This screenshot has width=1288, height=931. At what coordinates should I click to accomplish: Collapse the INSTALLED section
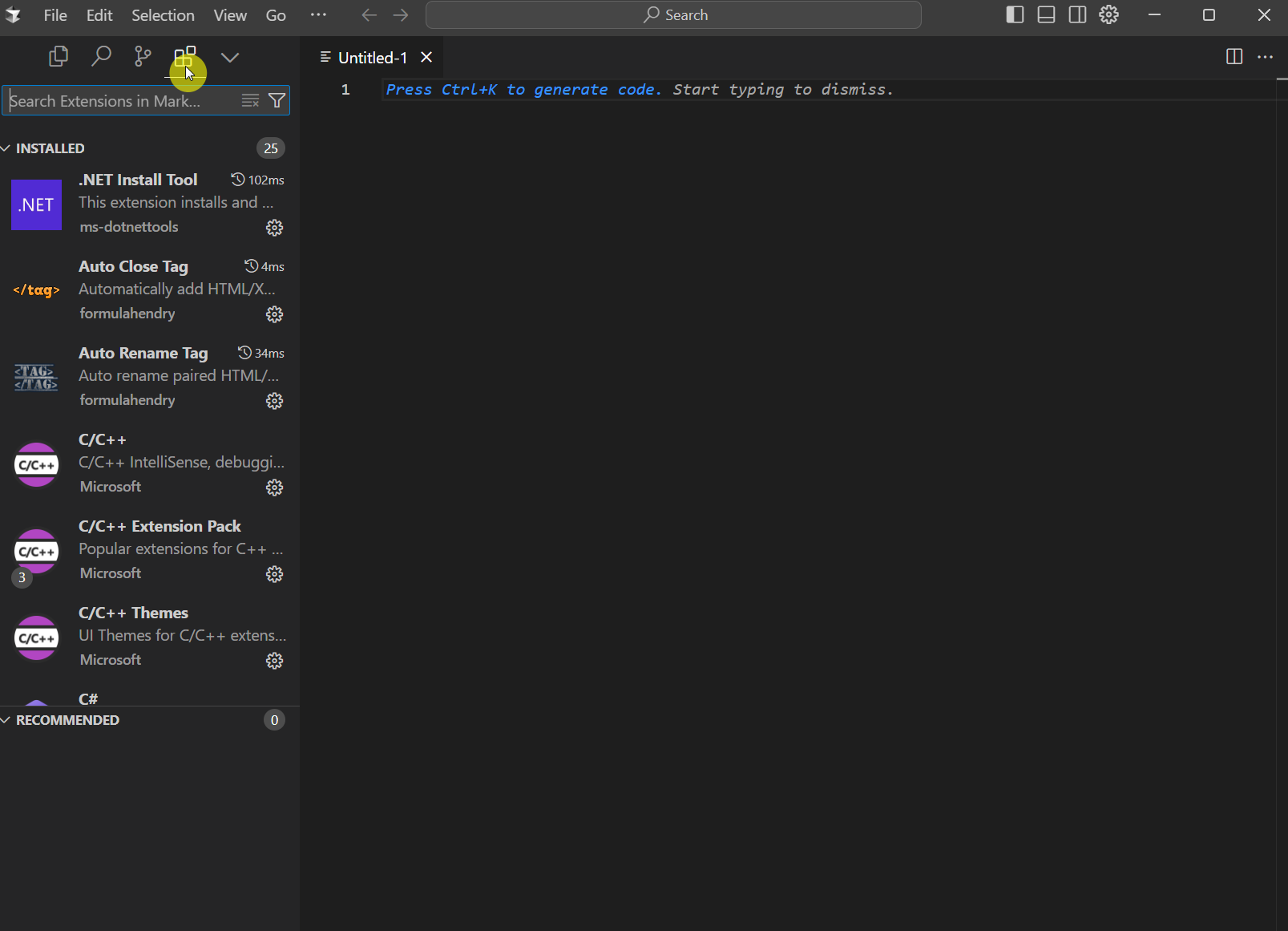tap(50, 148)
